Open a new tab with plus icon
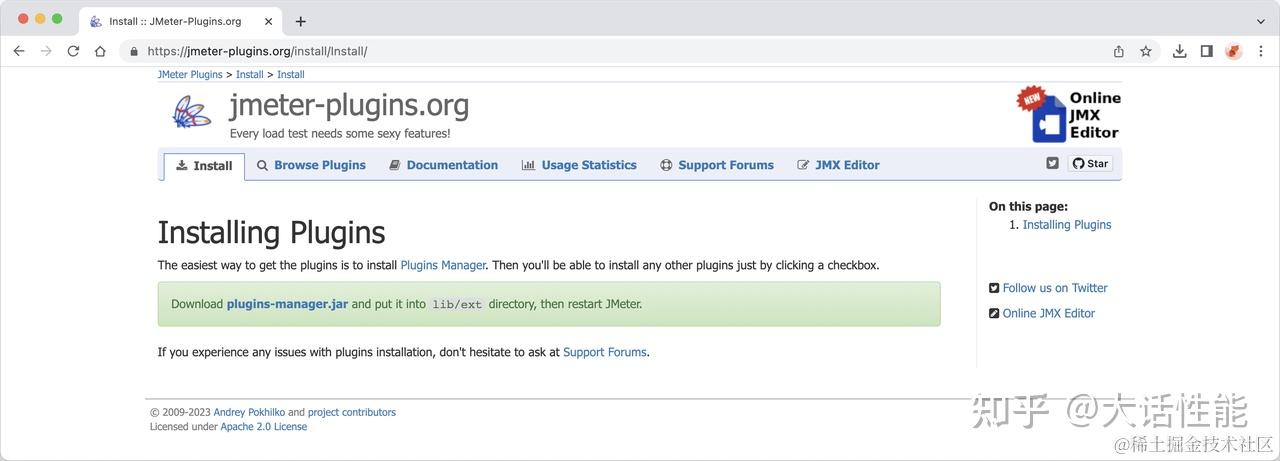 pos(301,21)
